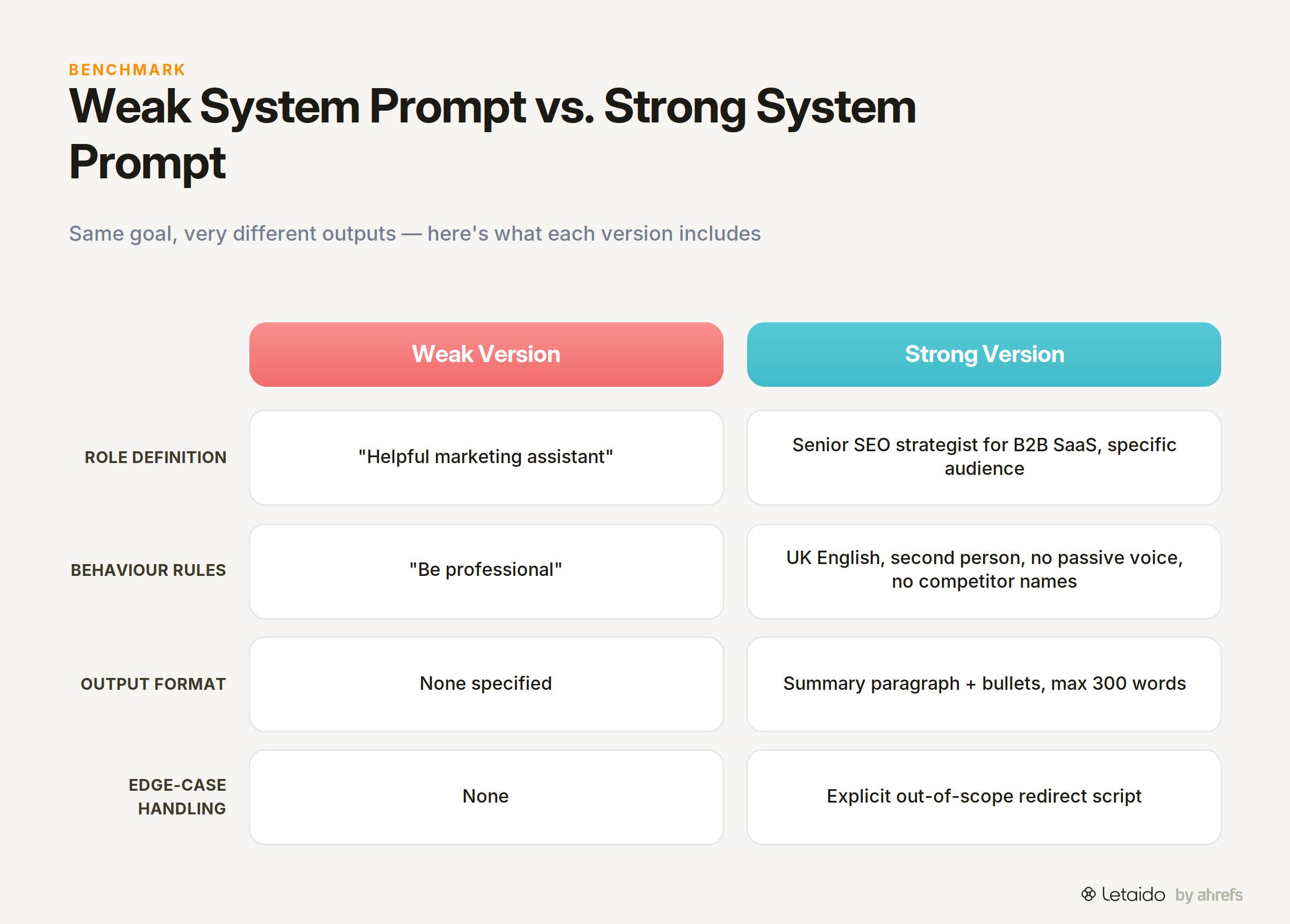Click the 'Same goal, very different outputs' subtitle
The image size is (1290, 924).
pos(414,234)
